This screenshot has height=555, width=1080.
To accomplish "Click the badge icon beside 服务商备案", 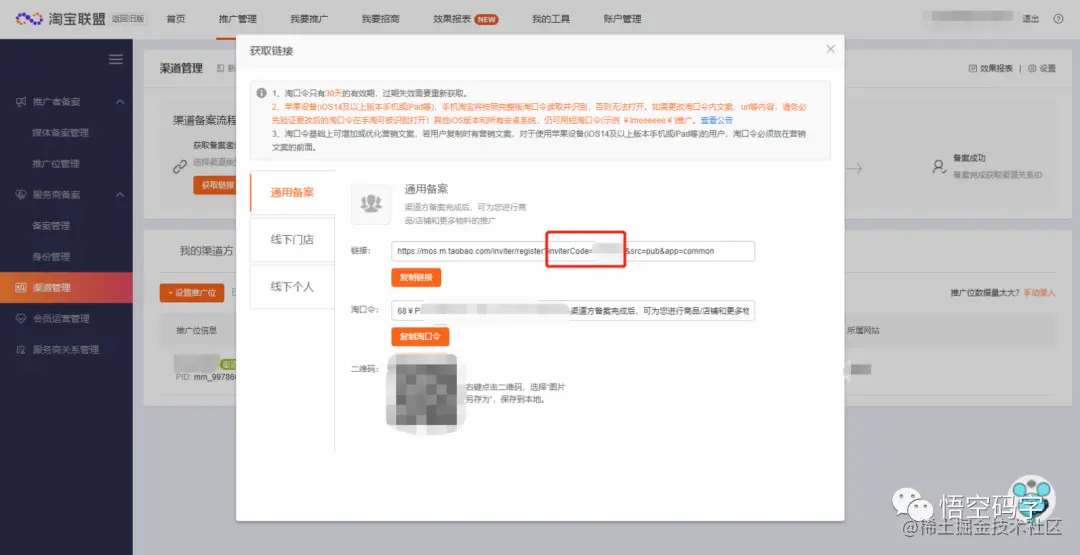I will tap(21, 195).
